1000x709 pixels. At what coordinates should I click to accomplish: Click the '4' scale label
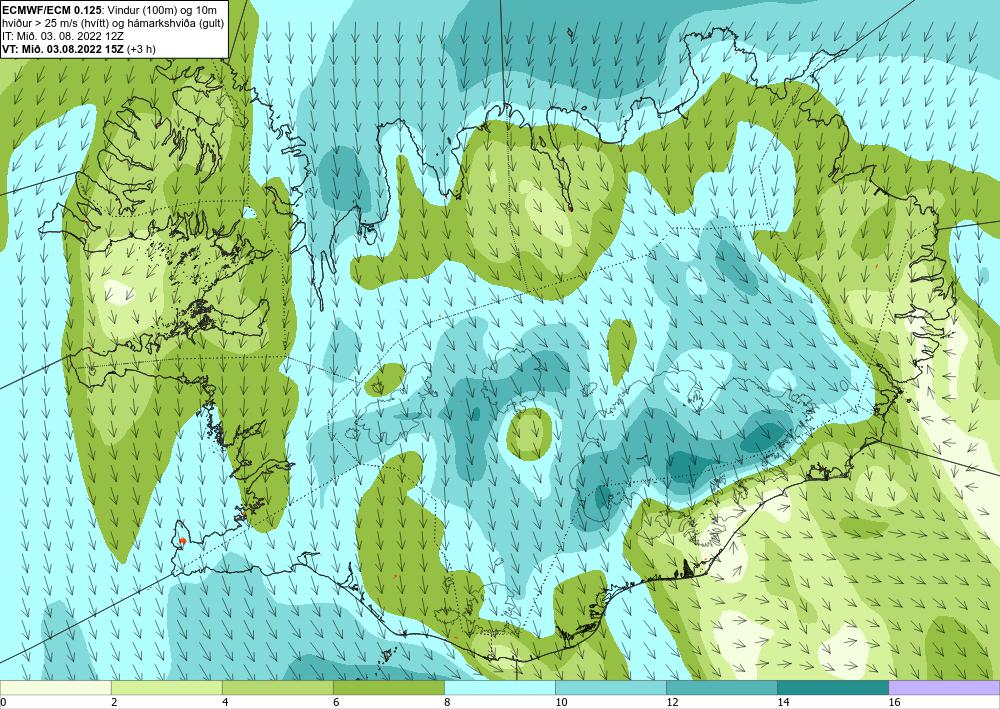(x=224, y=702)
